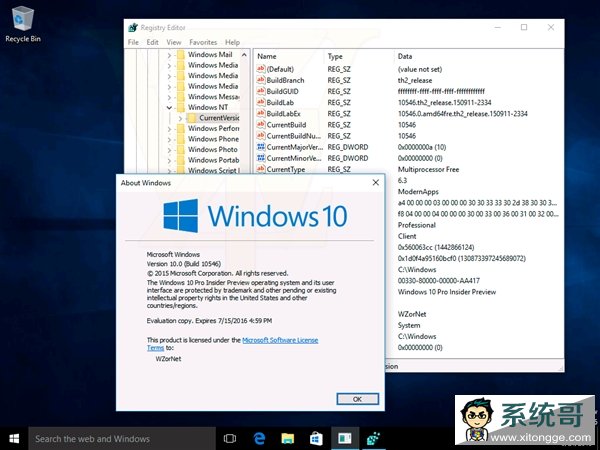
Task: Select the CurrentType string value icon
Action: 261,169
